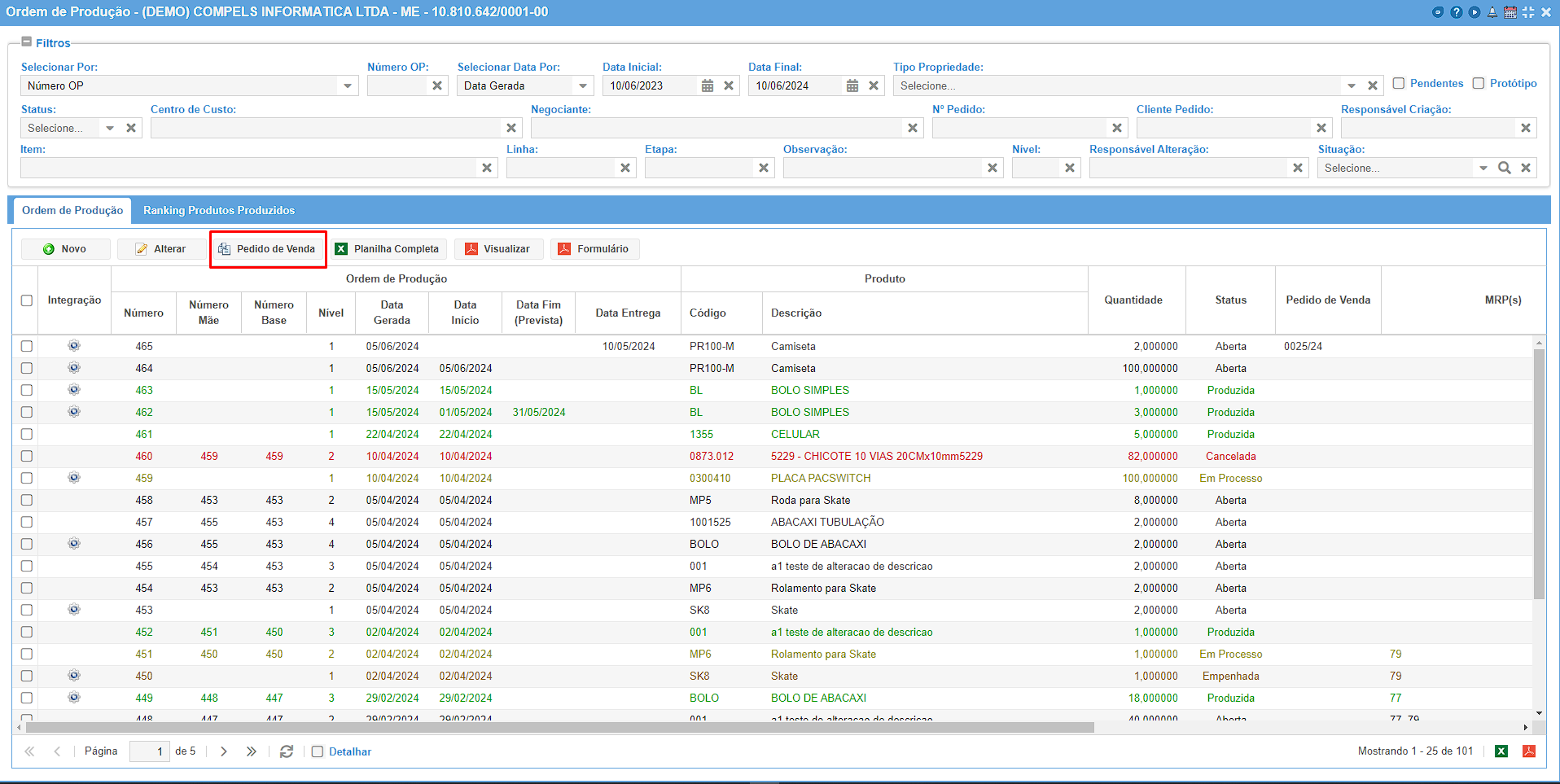Run search with the magnifier icon
This screenshot has width=1560, height=784.
tap(1505, 168)
